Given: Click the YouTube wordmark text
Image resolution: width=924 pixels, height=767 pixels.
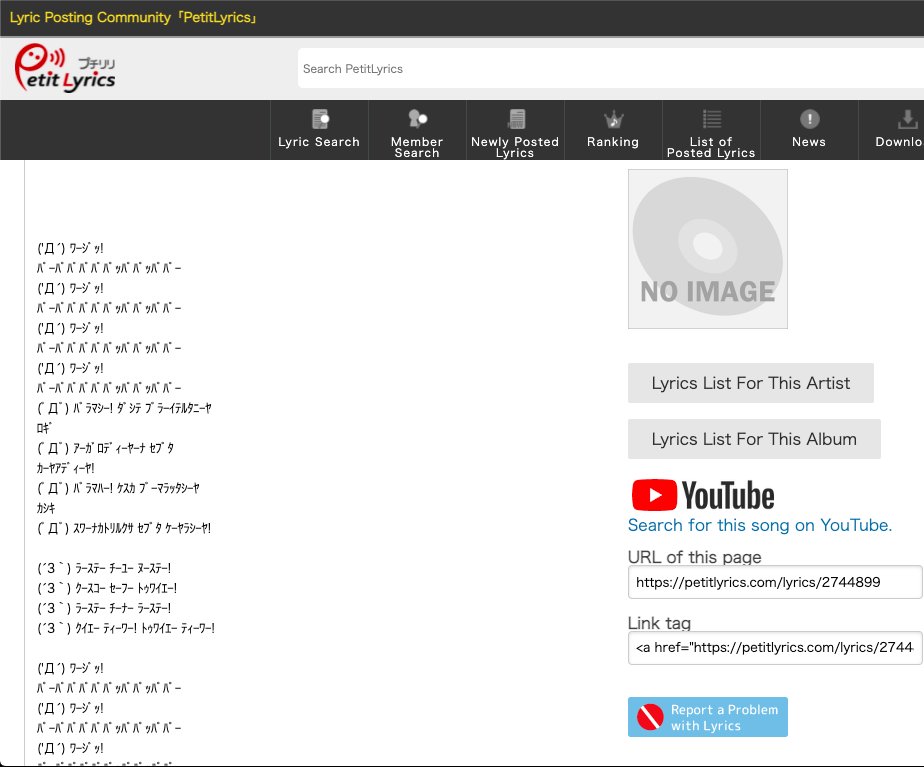Looking at the screenshot, I should click(x=728, y=495).
